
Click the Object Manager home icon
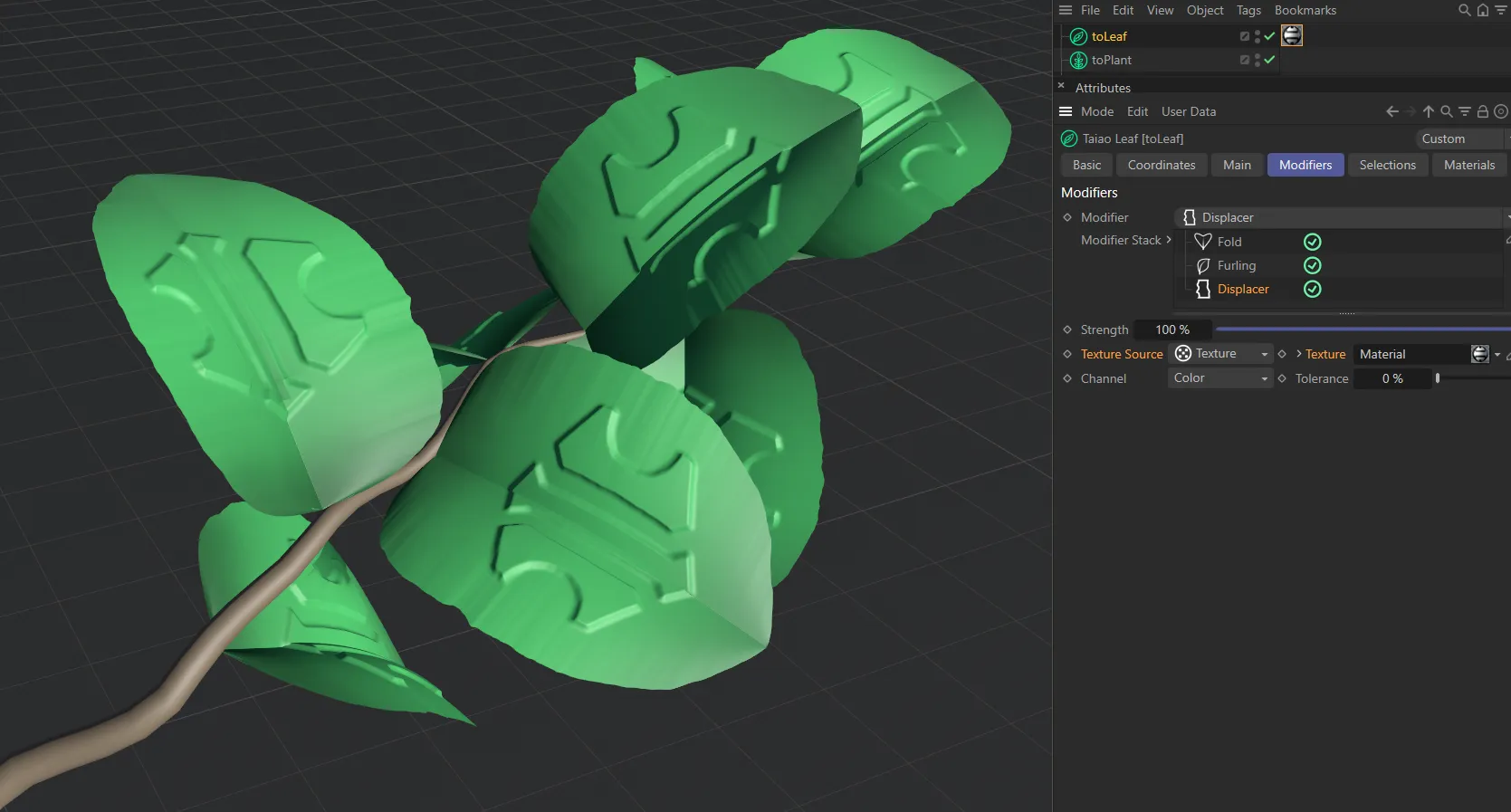coord(1482,10)
